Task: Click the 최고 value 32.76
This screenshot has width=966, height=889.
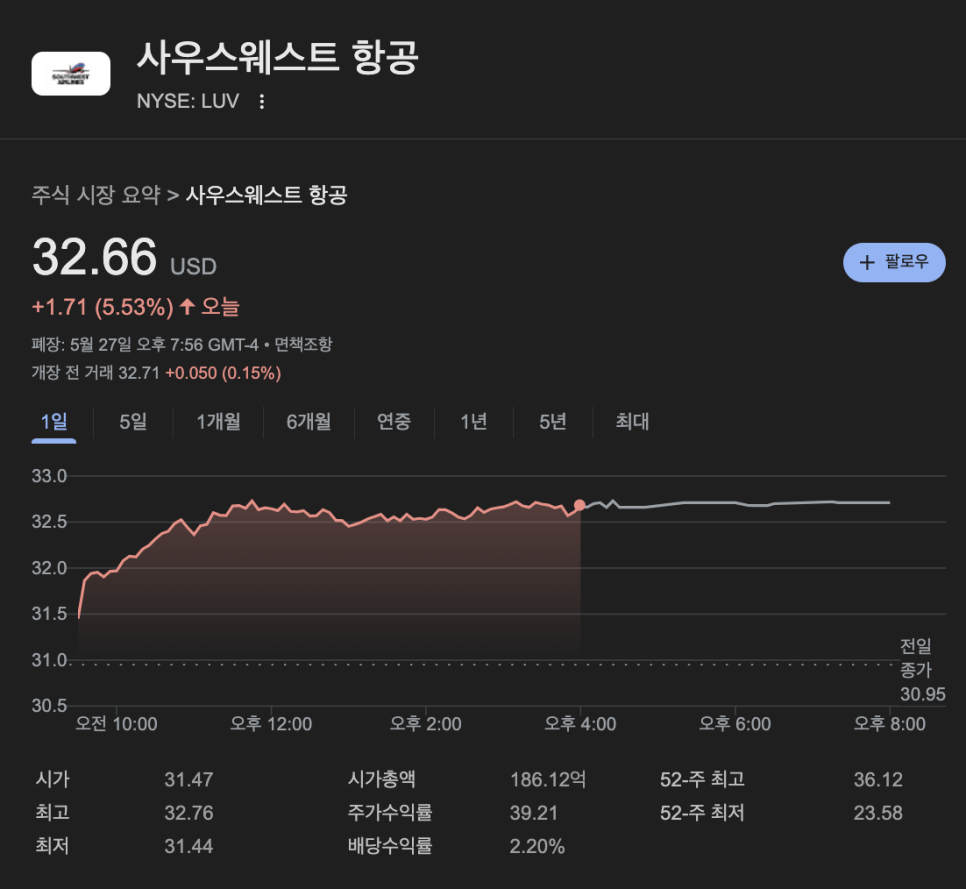Action: (189, 813)
